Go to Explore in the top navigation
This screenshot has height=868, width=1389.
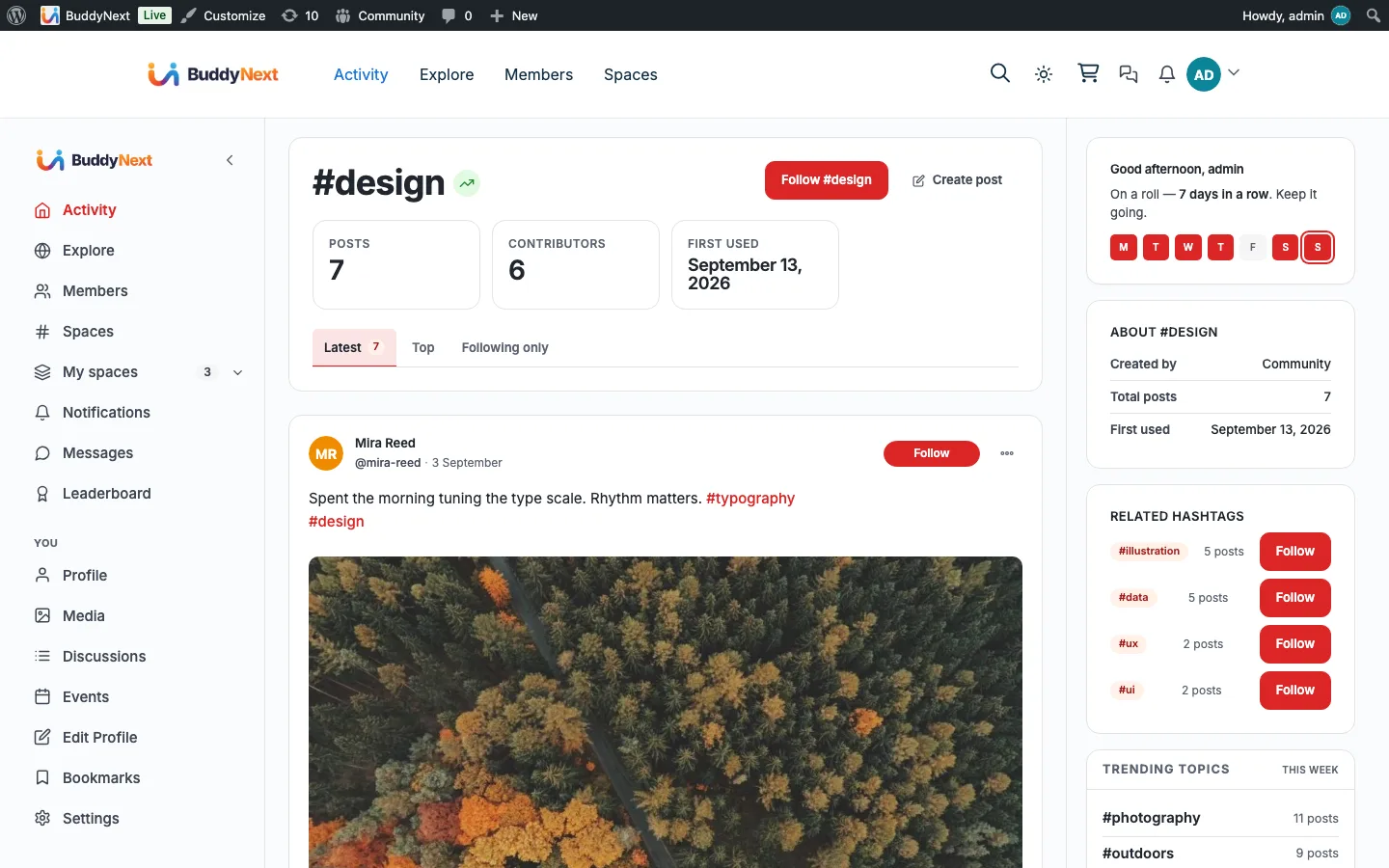[447, 74]
